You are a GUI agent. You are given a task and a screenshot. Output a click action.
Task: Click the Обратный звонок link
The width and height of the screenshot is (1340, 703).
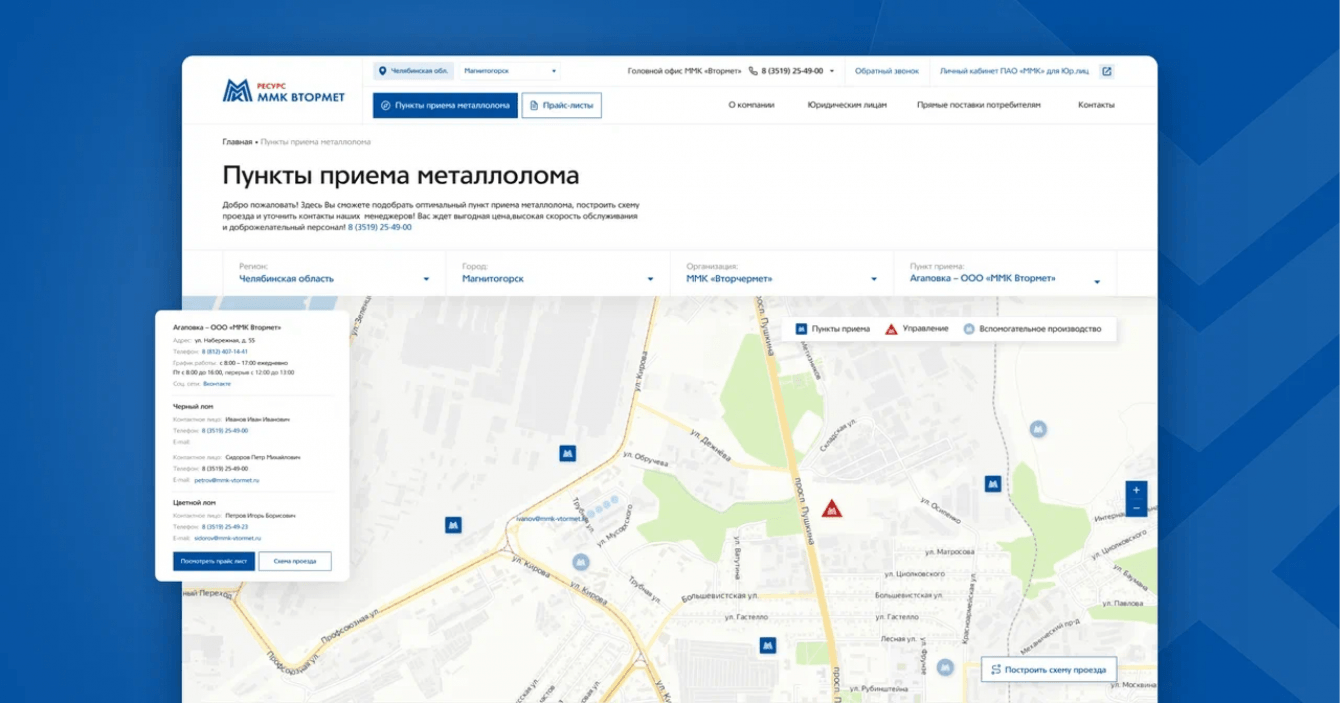click(887, 71)
